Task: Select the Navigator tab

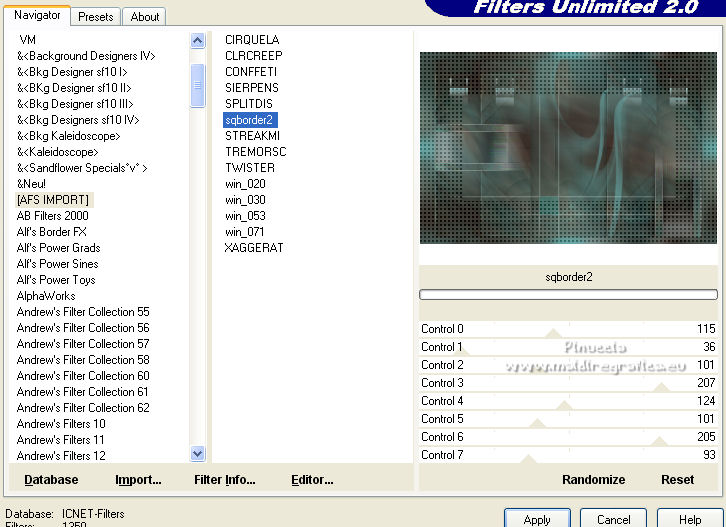Action: (37, 15)
